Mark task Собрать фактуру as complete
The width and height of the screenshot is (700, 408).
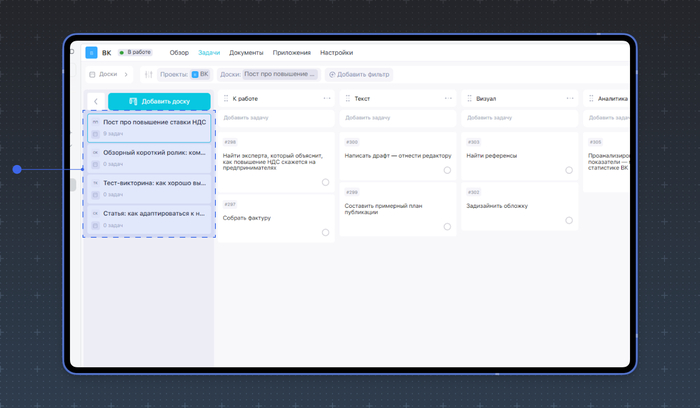326,232
